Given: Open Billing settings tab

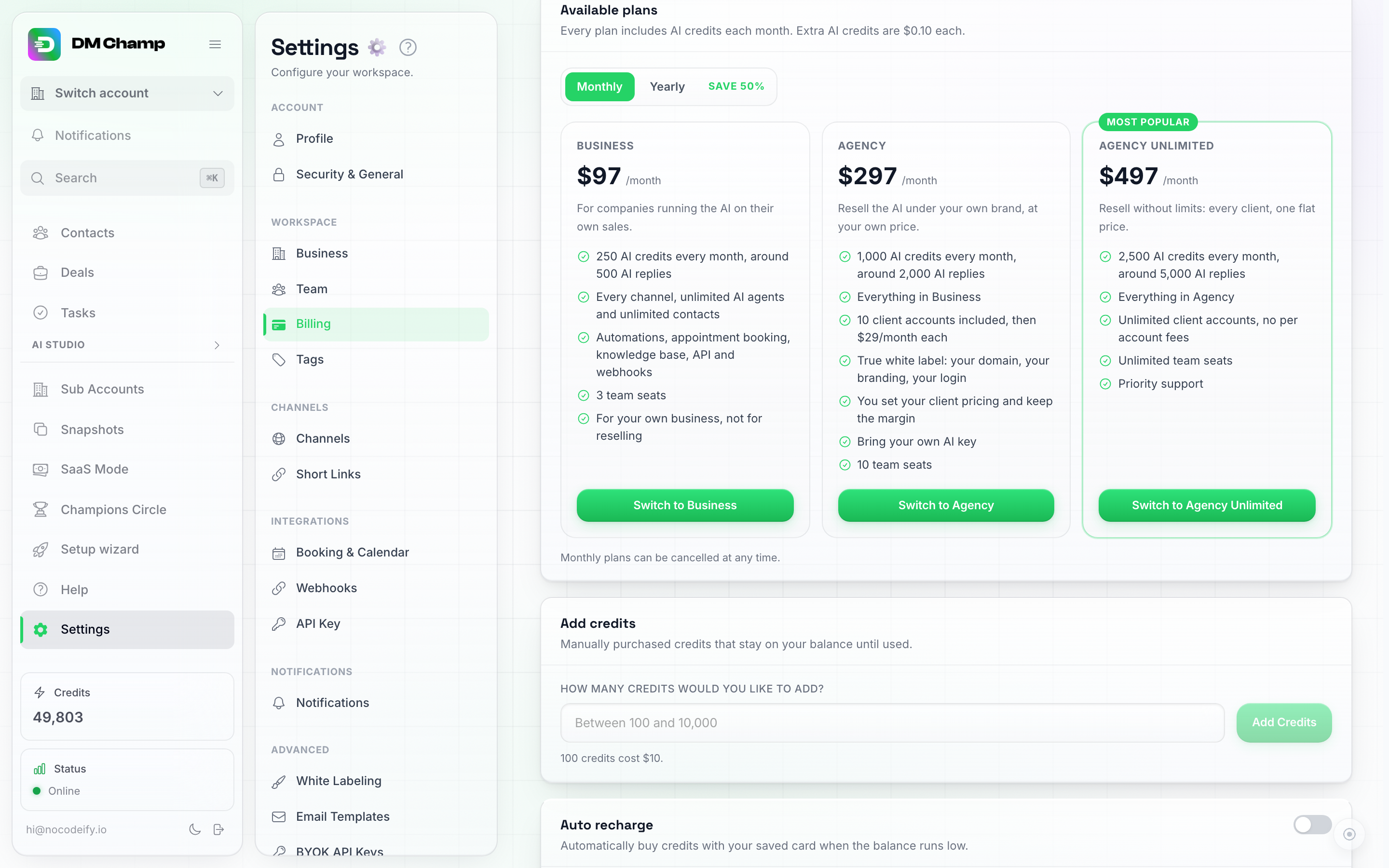Looking at the screenshot, I should click(376, 325).
